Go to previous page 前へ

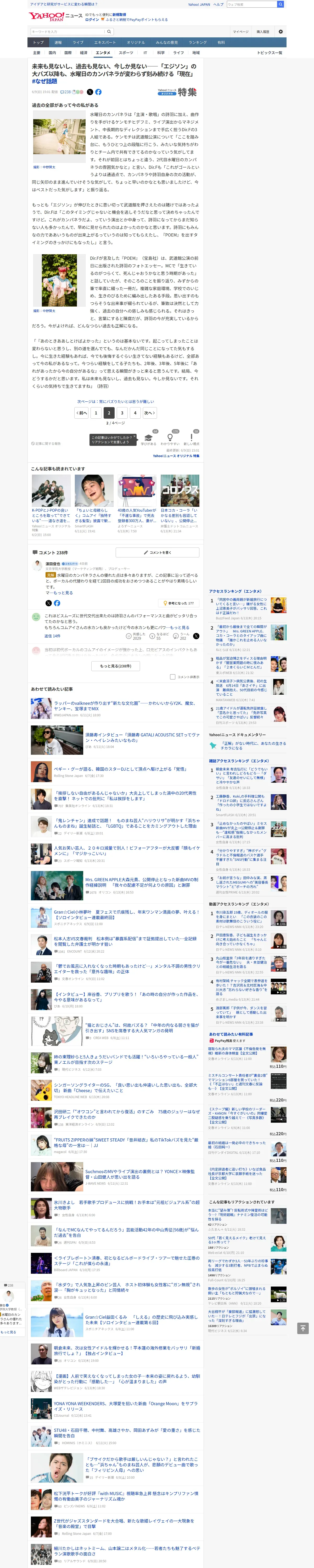82,413
